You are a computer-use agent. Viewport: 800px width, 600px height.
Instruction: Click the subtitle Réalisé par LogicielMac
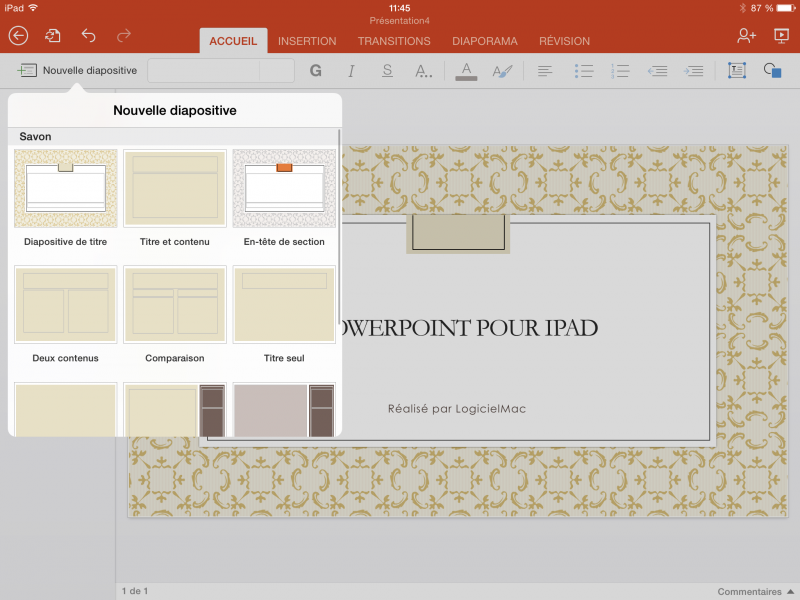[457, 409]
